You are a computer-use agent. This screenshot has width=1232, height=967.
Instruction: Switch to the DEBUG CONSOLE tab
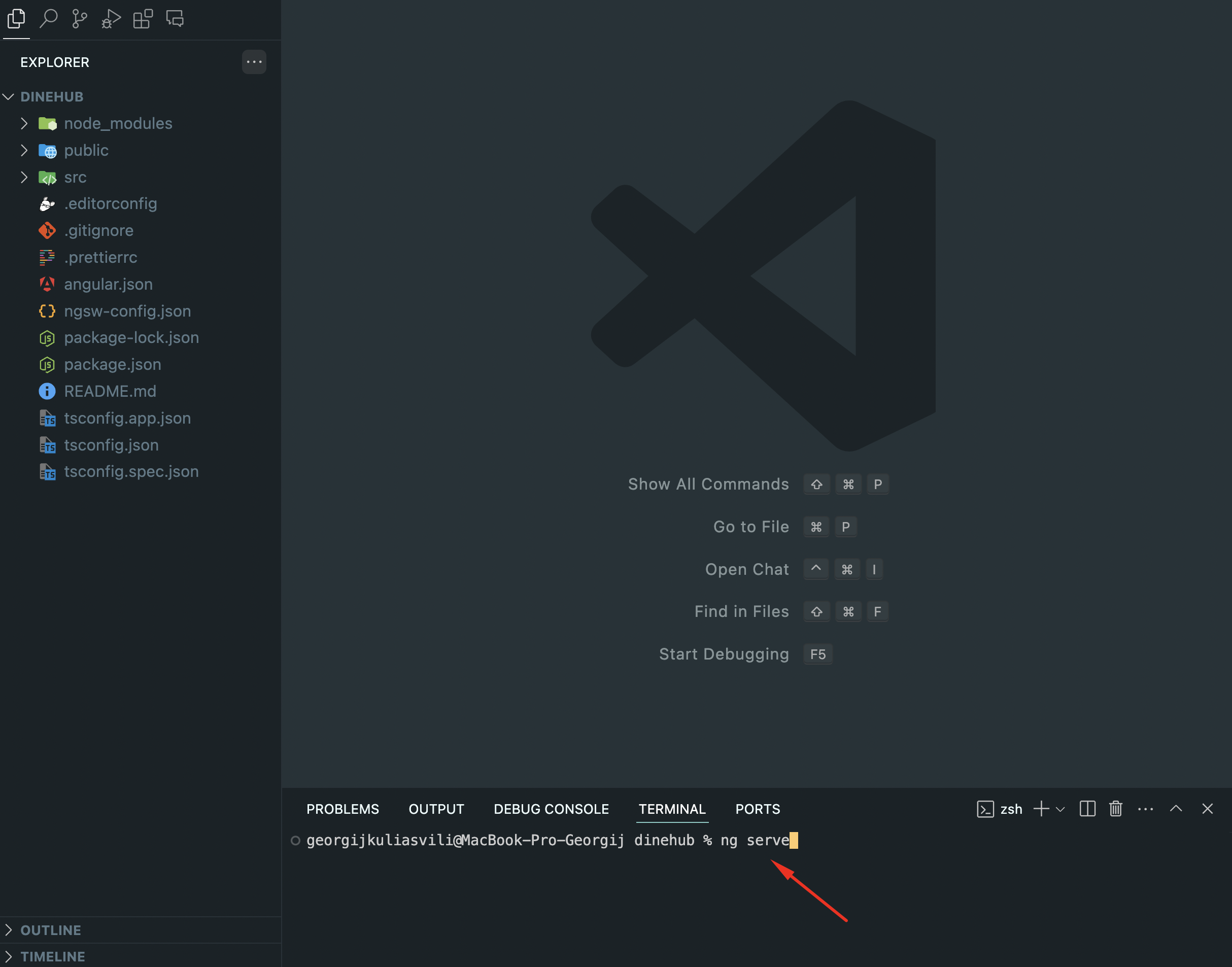(x=552, y=809)
